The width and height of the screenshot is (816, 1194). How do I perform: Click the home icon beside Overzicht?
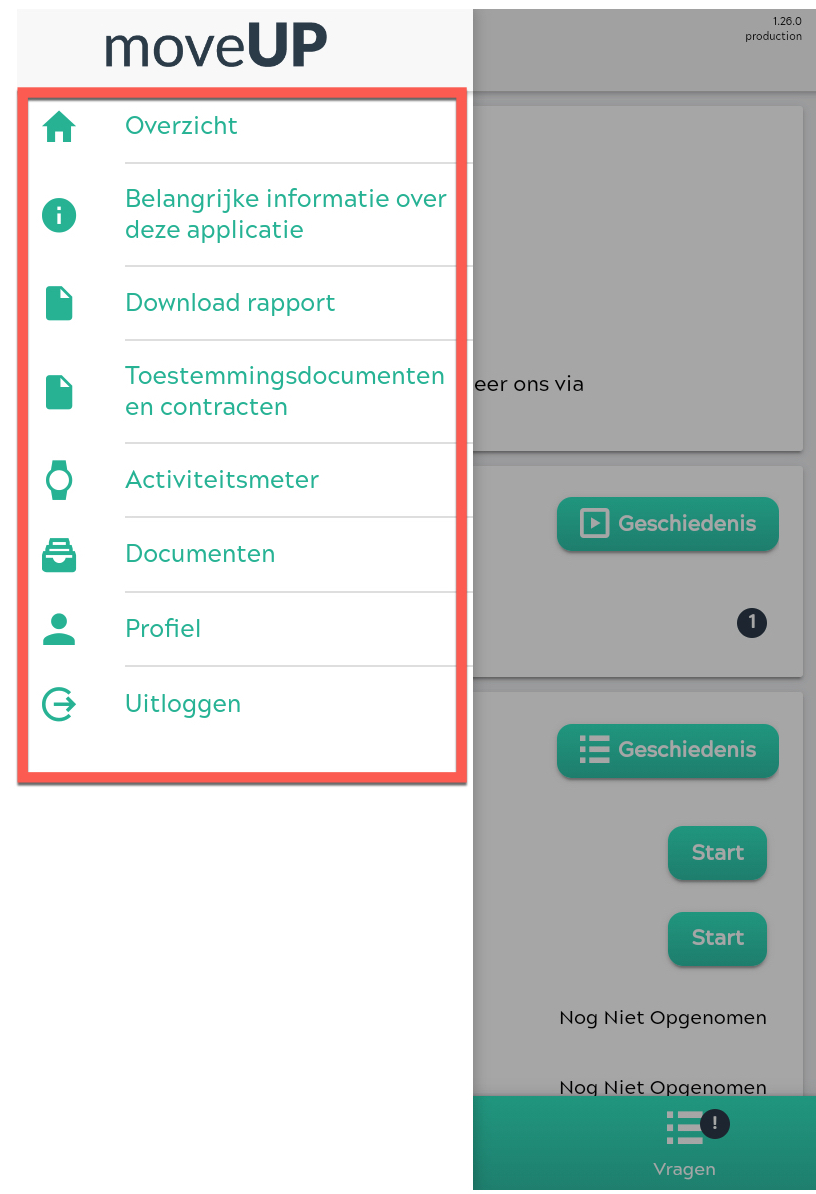point(59,126)
